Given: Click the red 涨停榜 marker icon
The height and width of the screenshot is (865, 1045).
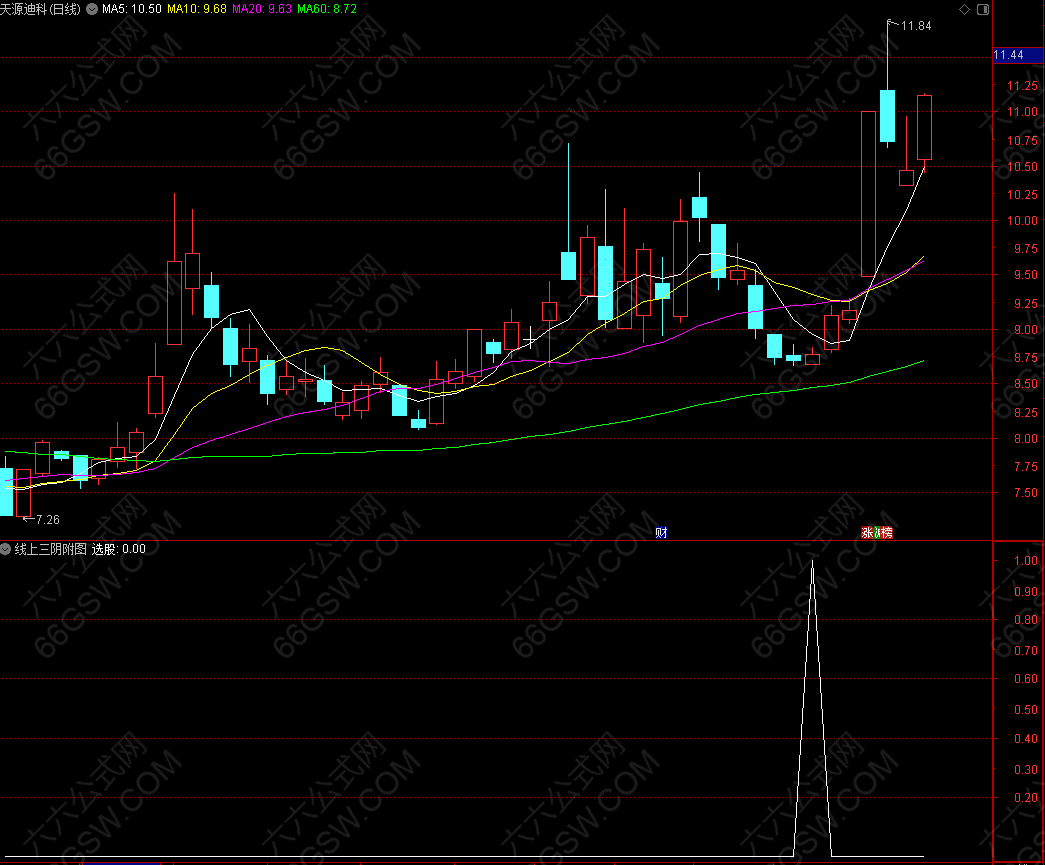Looking at the screenshot, I should pyautogui.click(x=877, y=533).
